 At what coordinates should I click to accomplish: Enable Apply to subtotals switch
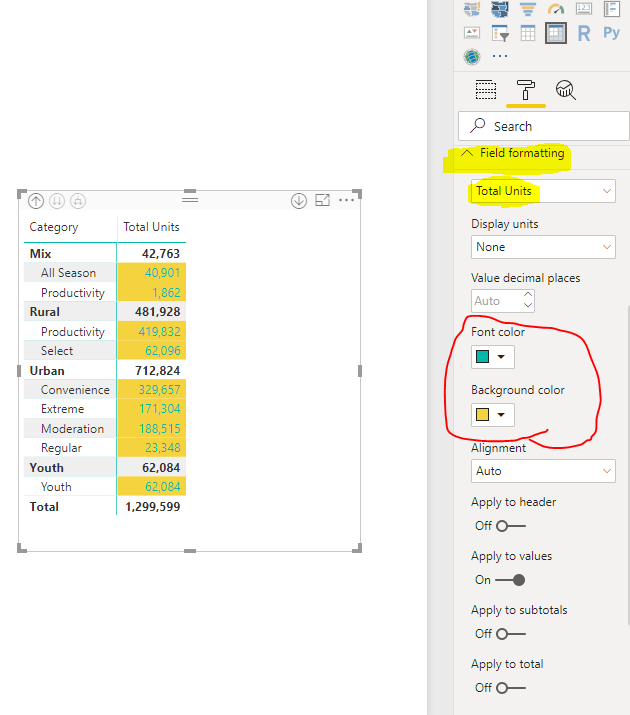511,634
